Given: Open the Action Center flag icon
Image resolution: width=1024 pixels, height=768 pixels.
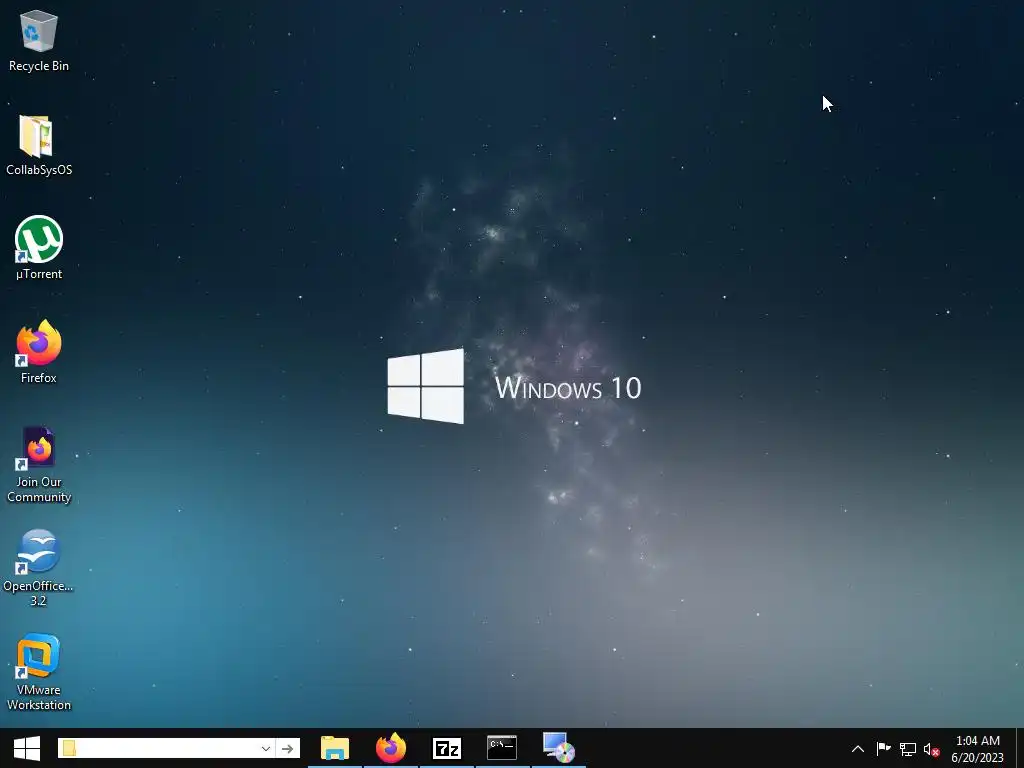Looking at the screenshot, I should [x=884, y=749].
